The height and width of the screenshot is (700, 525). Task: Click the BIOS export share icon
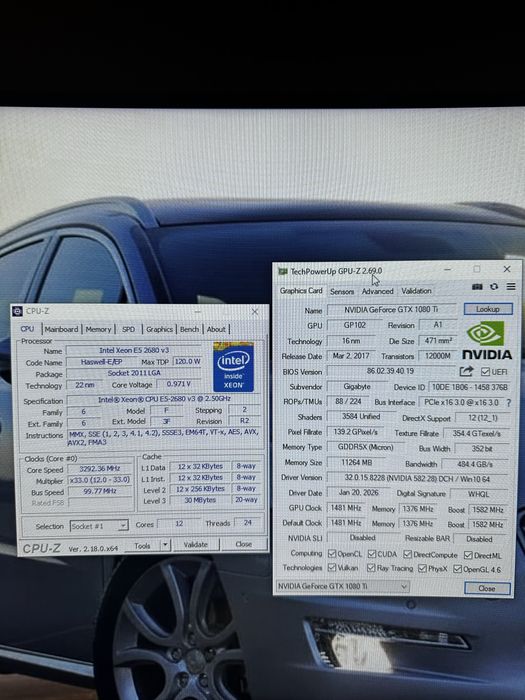click(466, 371)
